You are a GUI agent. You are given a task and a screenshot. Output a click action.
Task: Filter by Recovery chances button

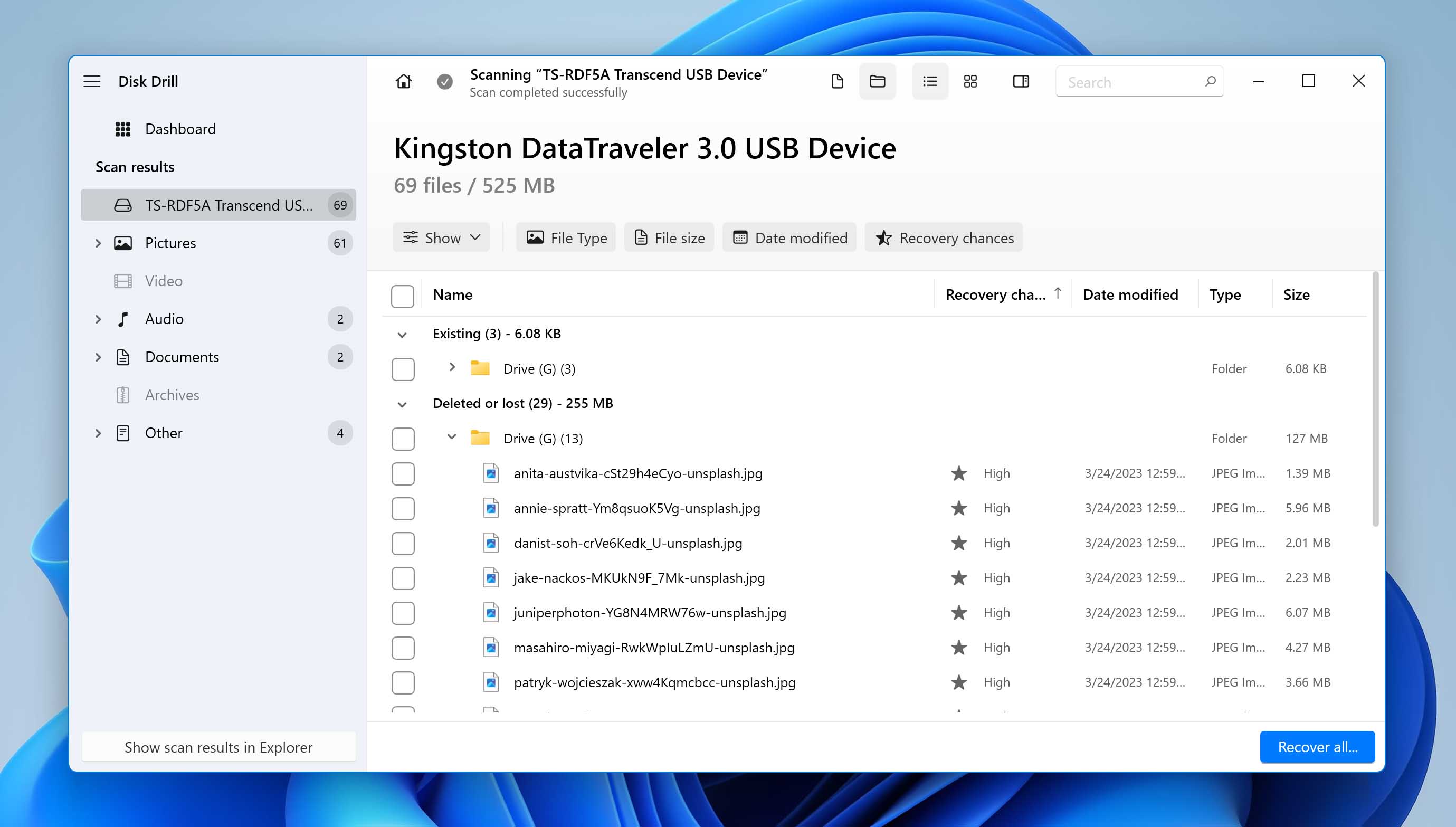[x=944, y=237]
